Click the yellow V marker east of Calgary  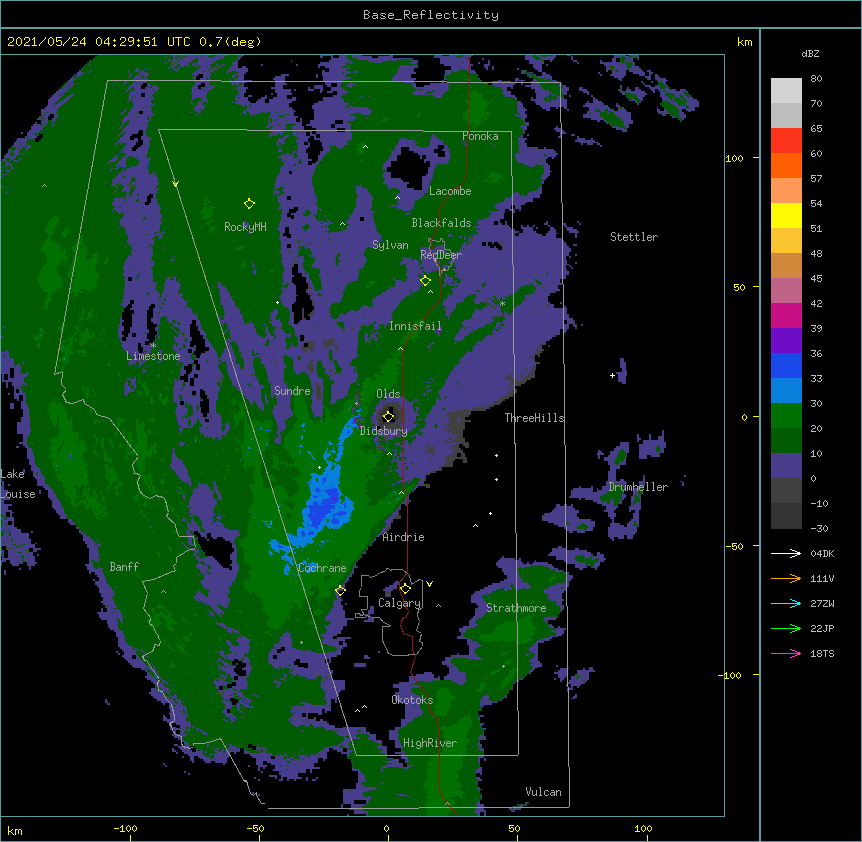click(x=429, y=584)
